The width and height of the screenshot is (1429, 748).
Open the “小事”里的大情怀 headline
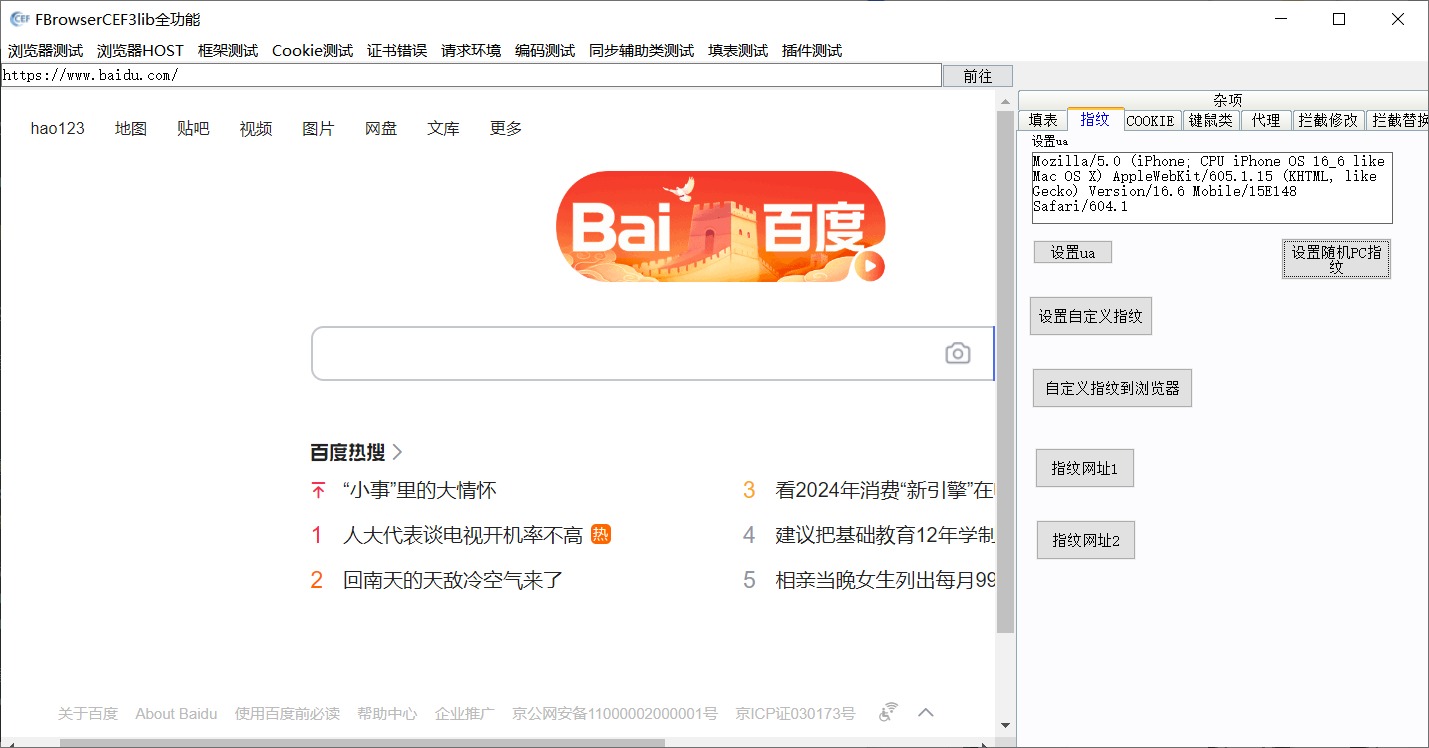(x=419, y=490)
